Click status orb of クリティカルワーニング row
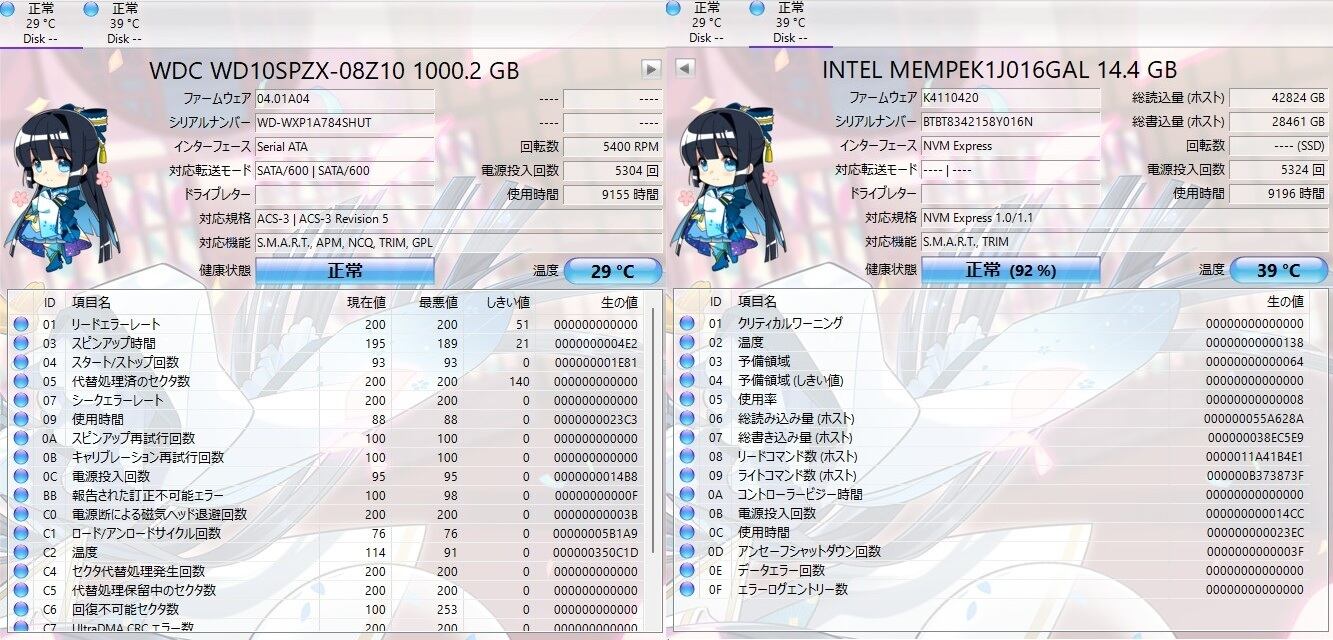This screenshot has height=640, width=1333. point(686,323)
